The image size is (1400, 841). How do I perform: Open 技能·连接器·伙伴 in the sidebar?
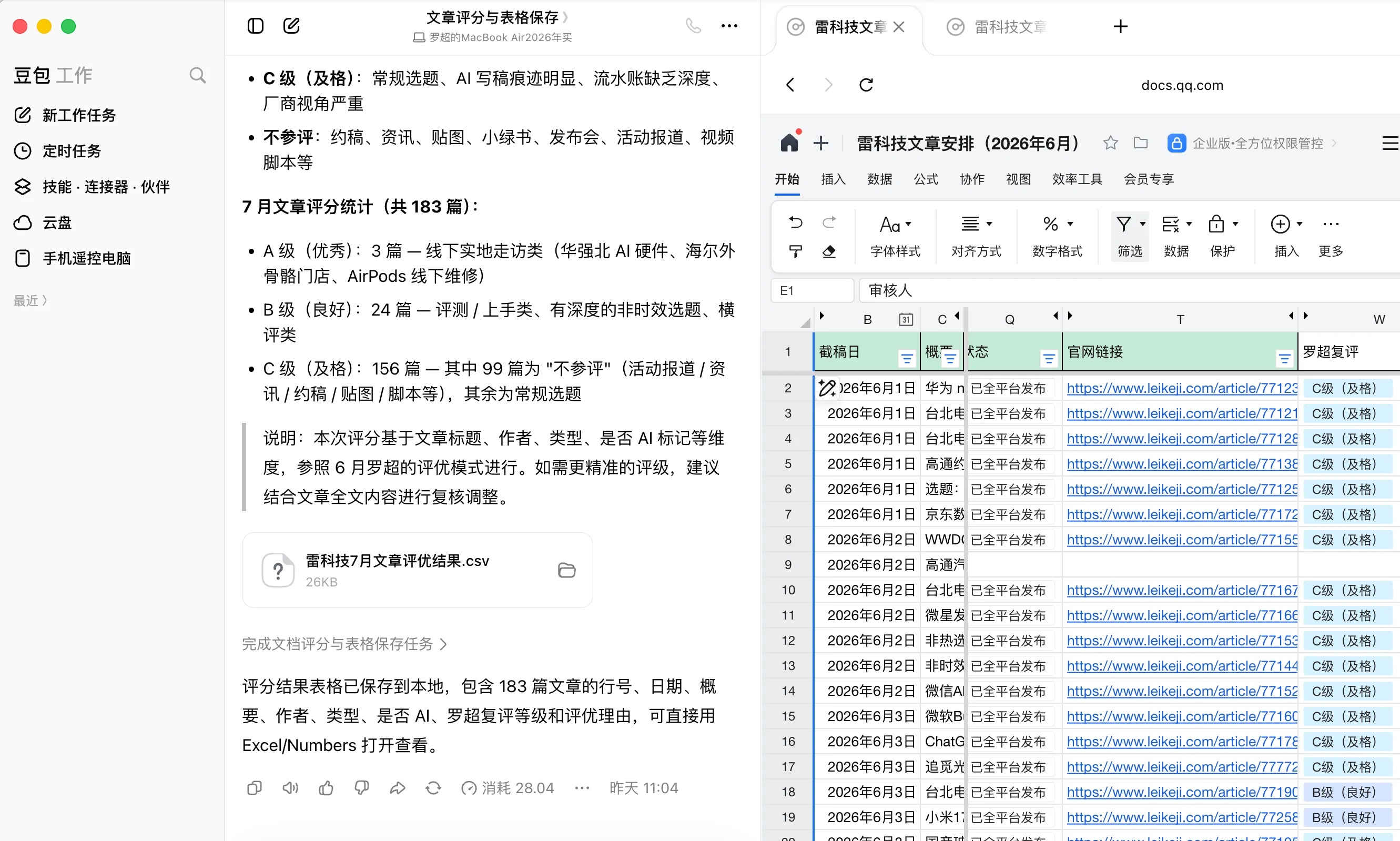(92, 186)
